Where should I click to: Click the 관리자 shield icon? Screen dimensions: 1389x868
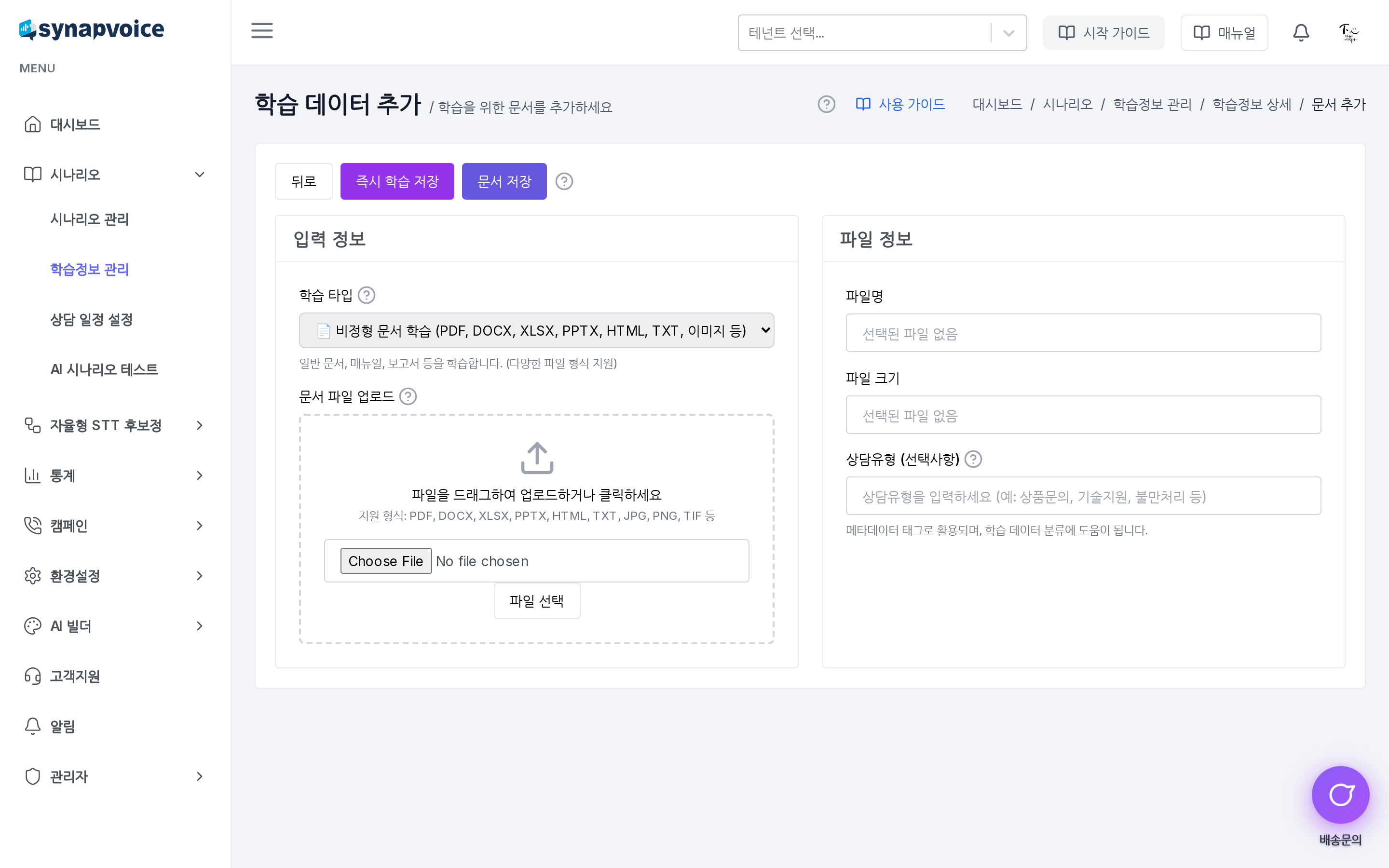[33, 776]
